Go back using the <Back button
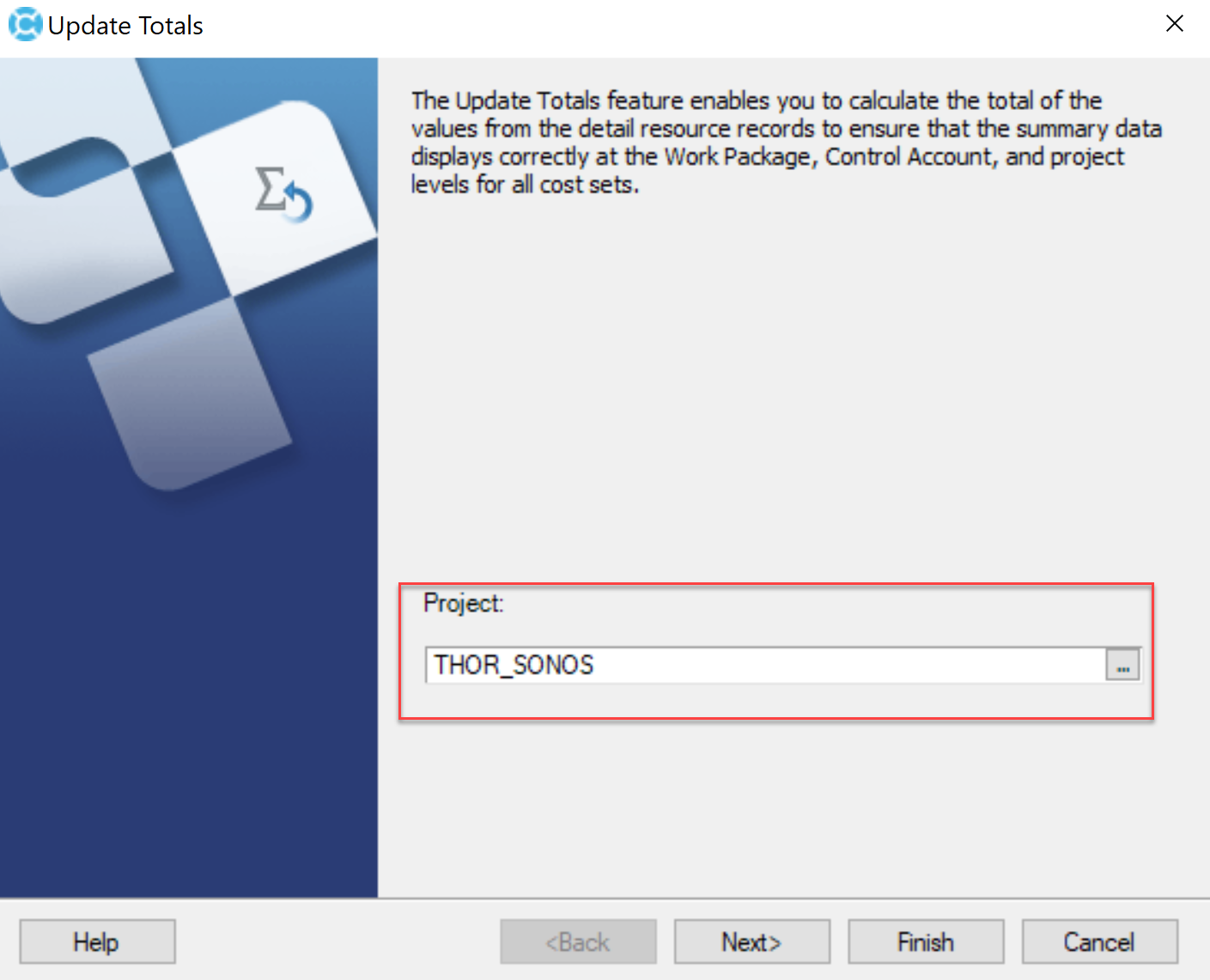The height and width of the screenshot is (980, 1210). click(578, 942)
